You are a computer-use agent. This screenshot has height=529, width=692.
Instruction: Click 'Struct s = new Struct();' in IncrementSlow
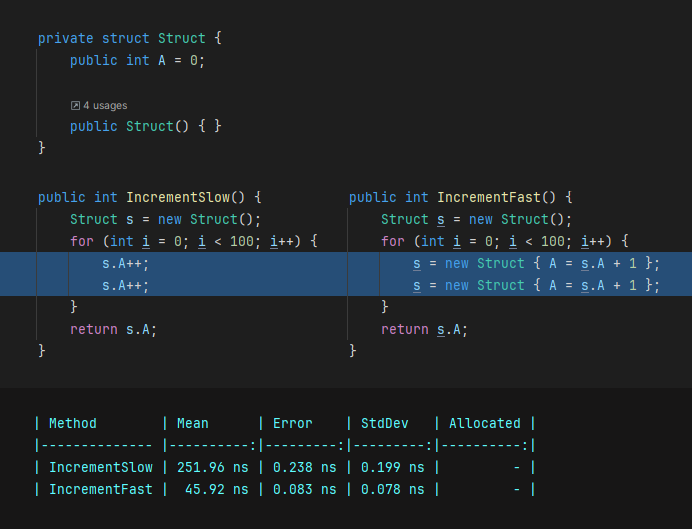coord(165,219)
